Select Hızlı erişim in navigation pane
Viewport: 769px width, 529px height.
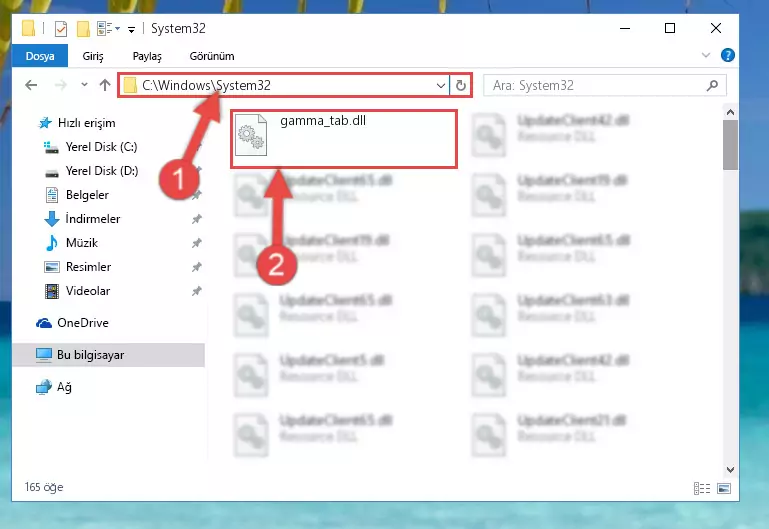(87, 123)
